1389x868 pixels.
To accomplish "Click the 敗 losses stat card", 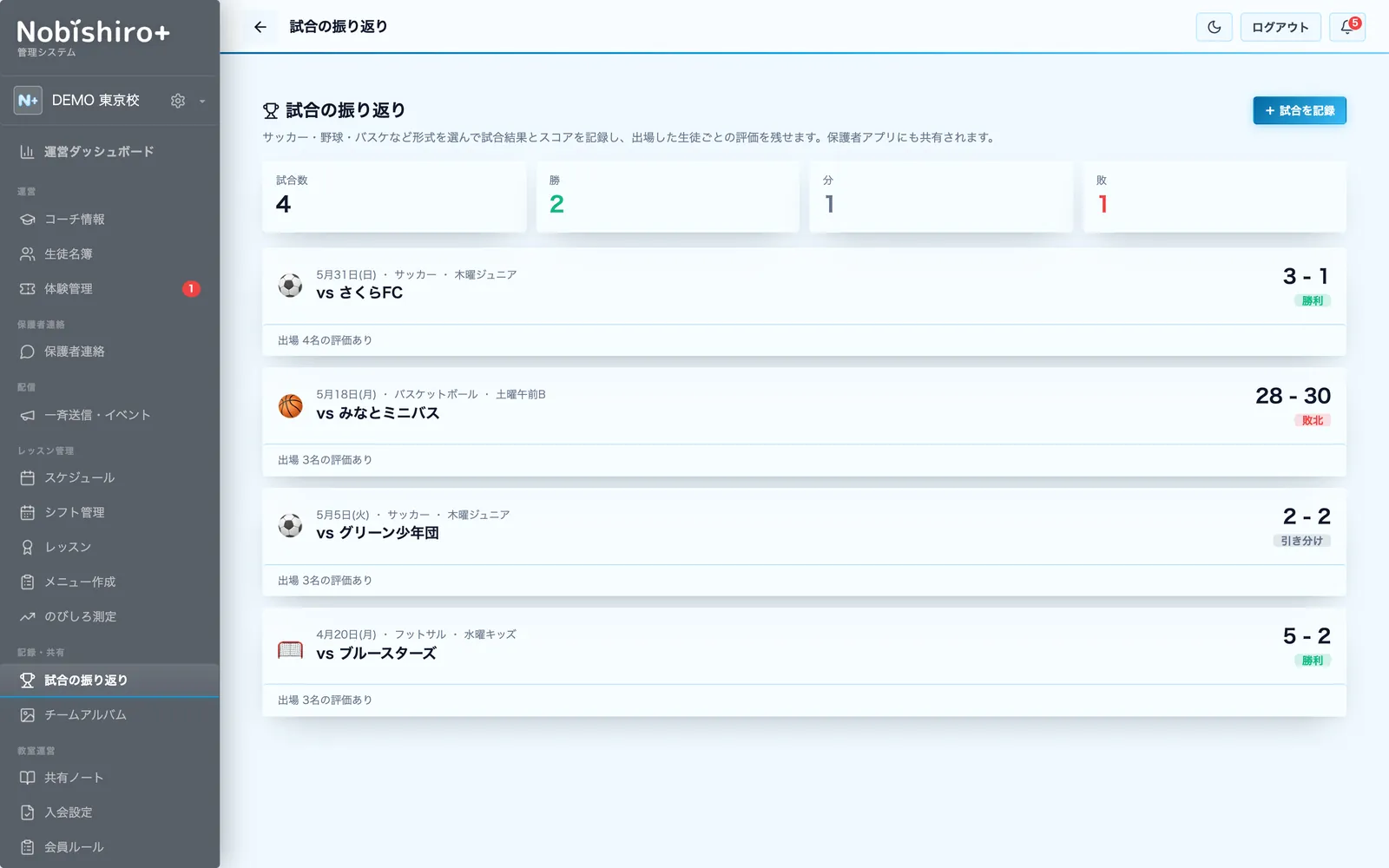I will point(1215,197).
